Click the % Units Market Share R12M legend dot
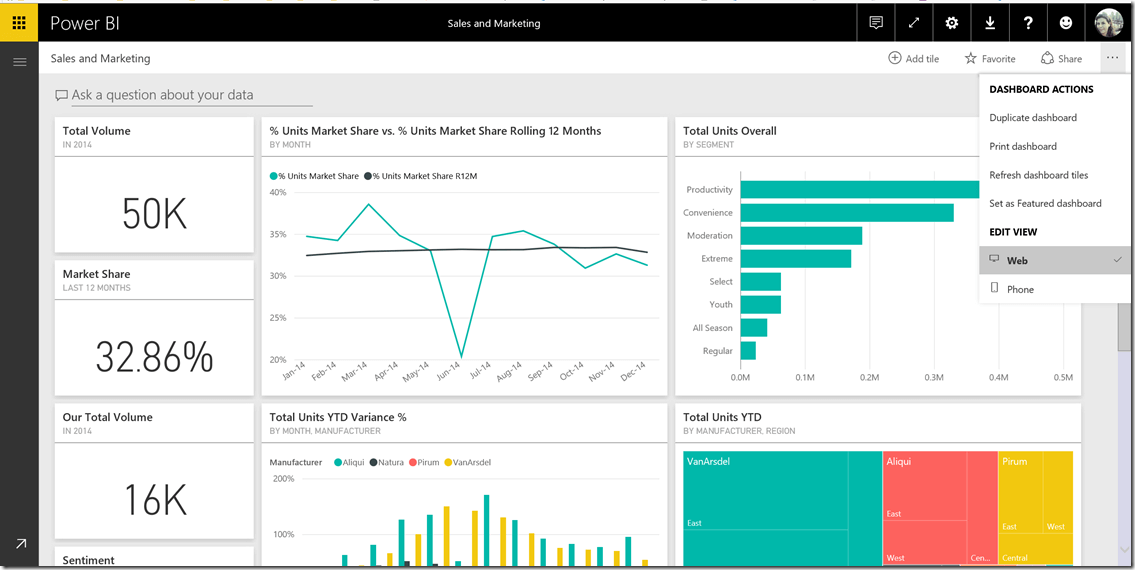Viewport: 1135px width, 570px height. click(x=368, y=176)
